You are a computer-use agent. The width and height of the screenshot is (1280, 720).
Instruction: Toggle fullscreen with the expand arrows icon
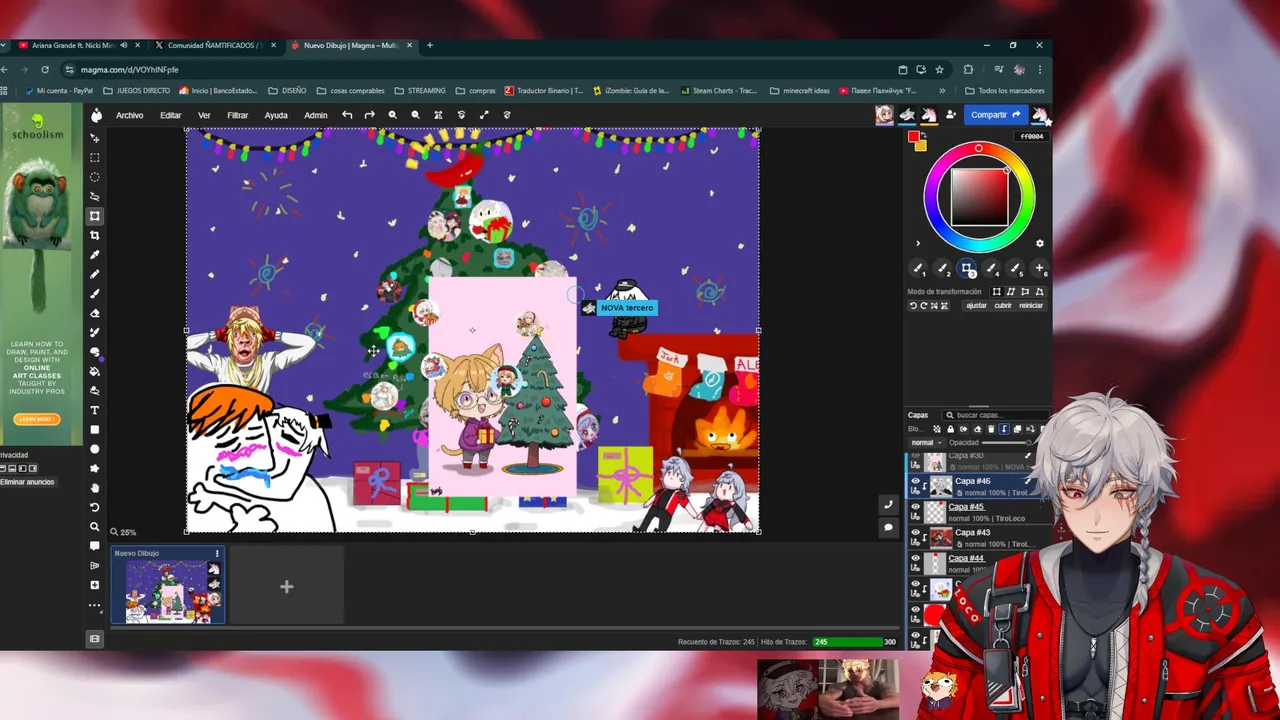coord(484,115)
